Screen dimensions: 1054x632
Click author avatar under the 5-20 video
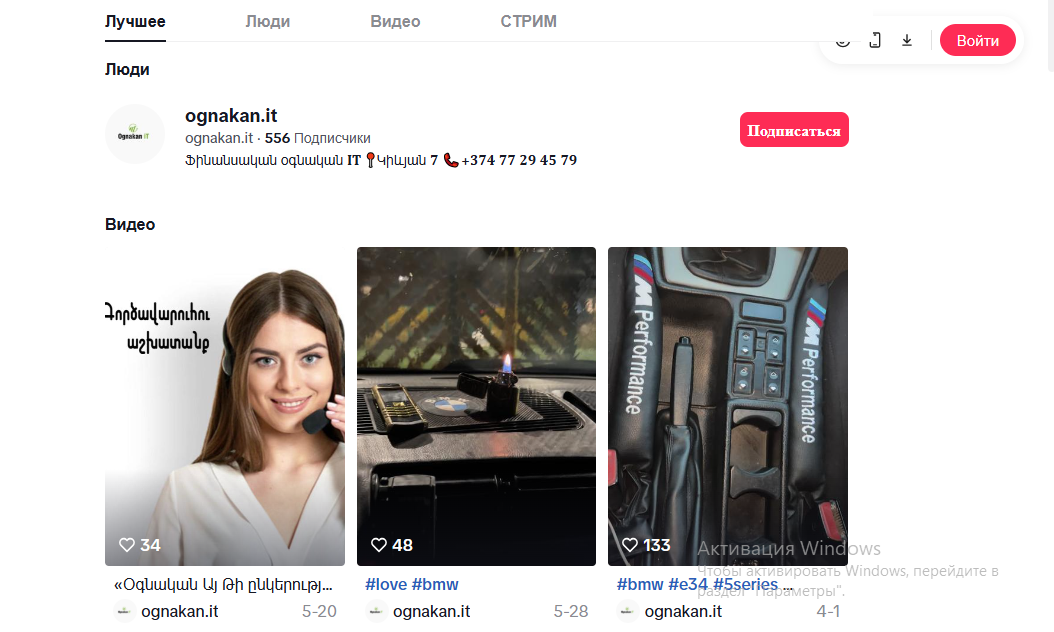click(124, 611)
